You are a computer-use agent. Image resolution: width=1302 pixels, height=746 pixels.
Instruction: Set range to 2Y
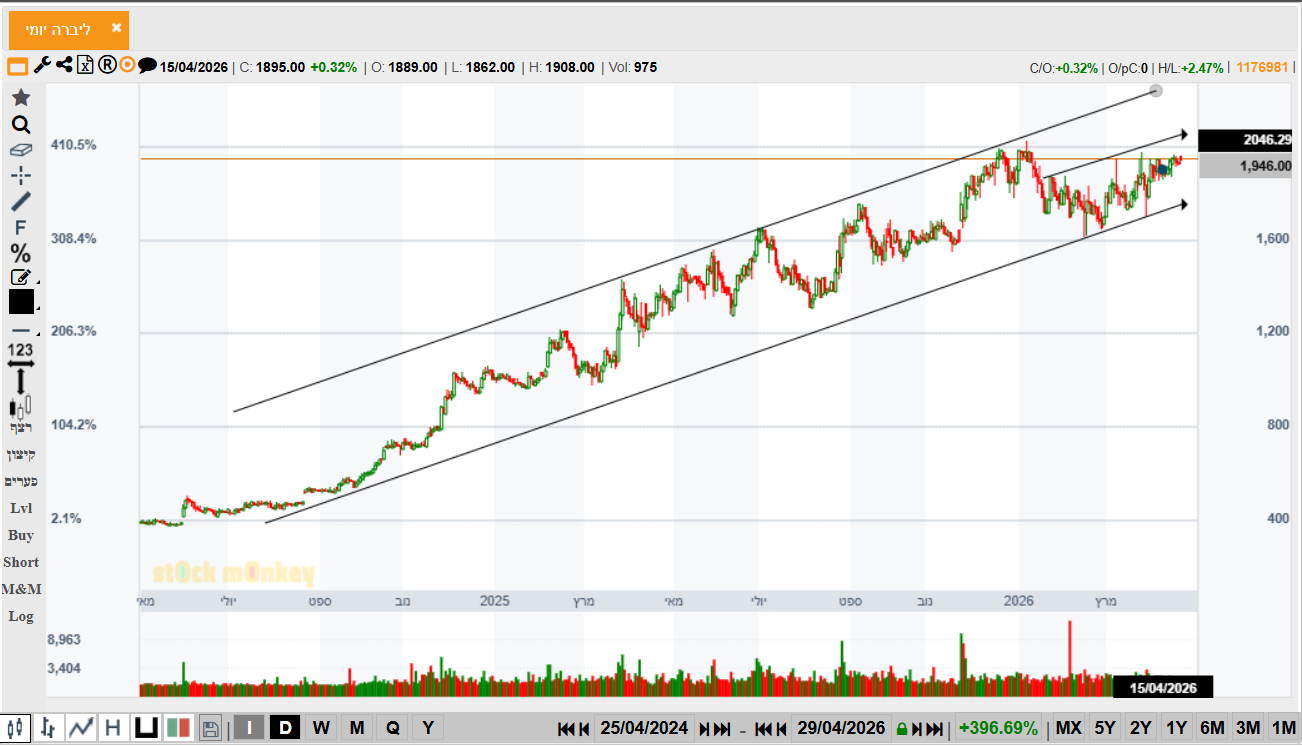point(1141,727)
